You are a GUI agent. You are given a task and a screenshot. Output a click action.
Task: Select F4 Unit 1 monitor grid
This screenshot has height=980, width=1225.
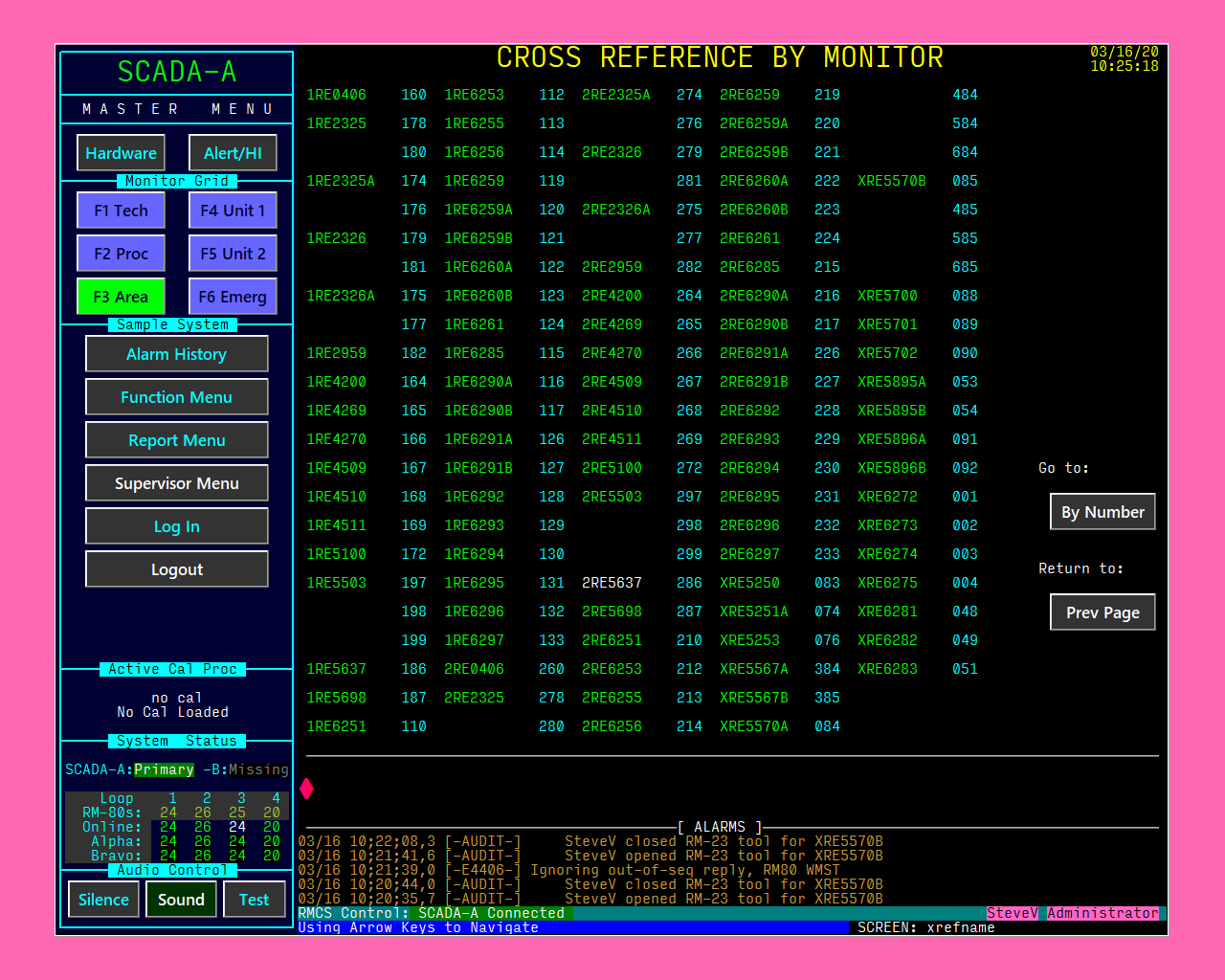point(233,211)
